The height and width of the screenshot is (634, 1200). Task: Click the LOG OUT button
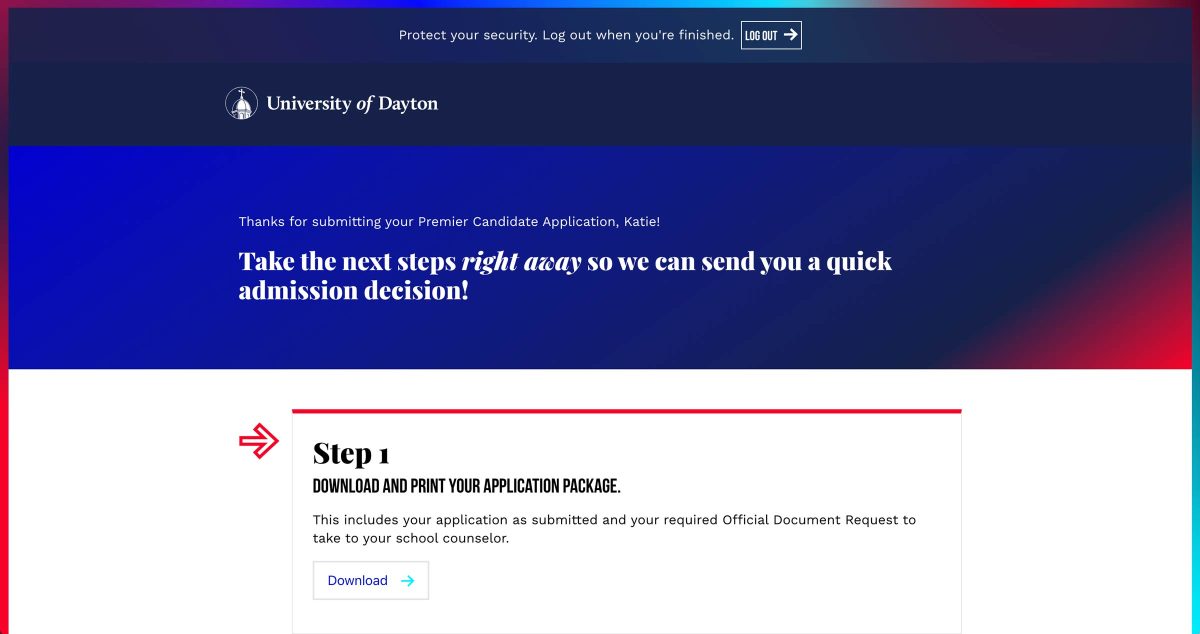771,35
